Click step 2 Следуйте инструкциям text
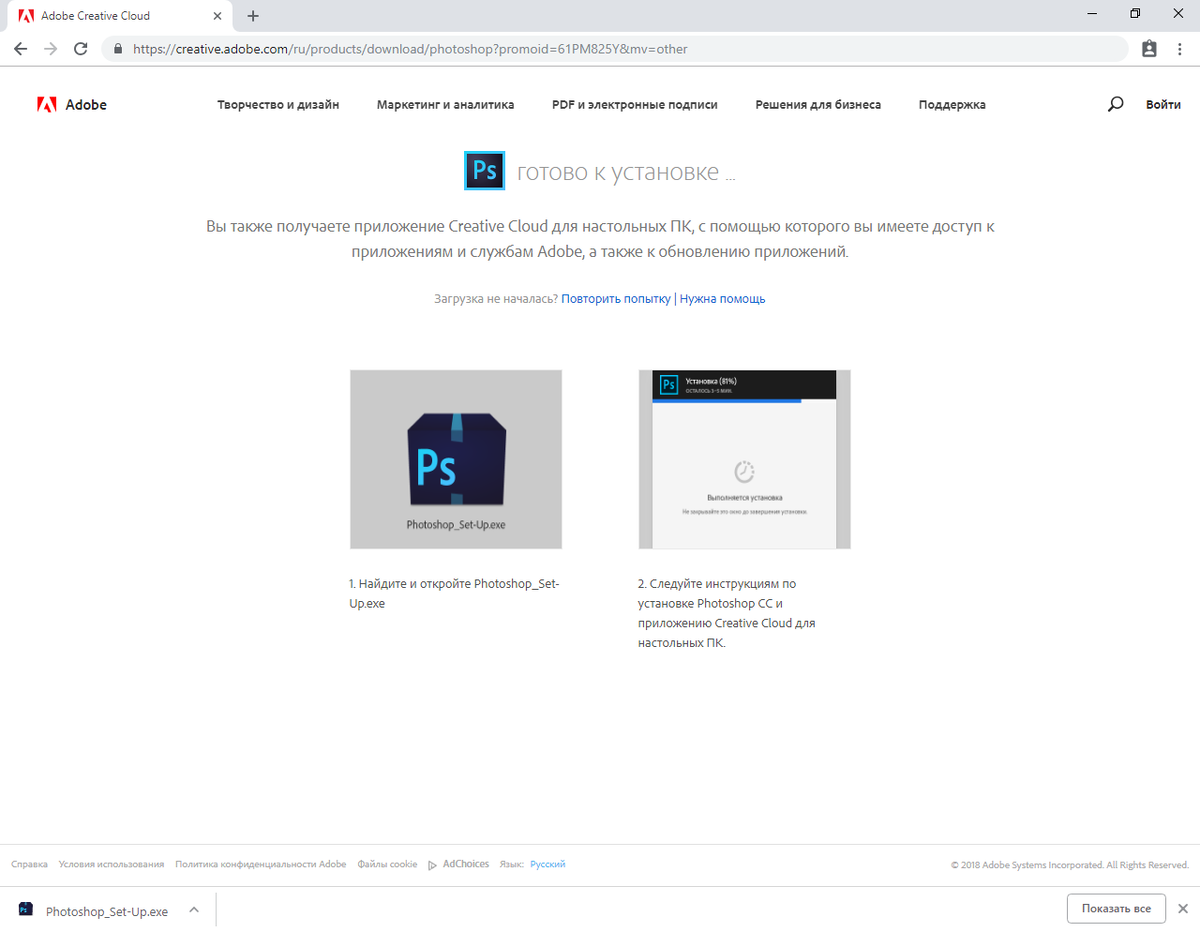 click(727, 613)
